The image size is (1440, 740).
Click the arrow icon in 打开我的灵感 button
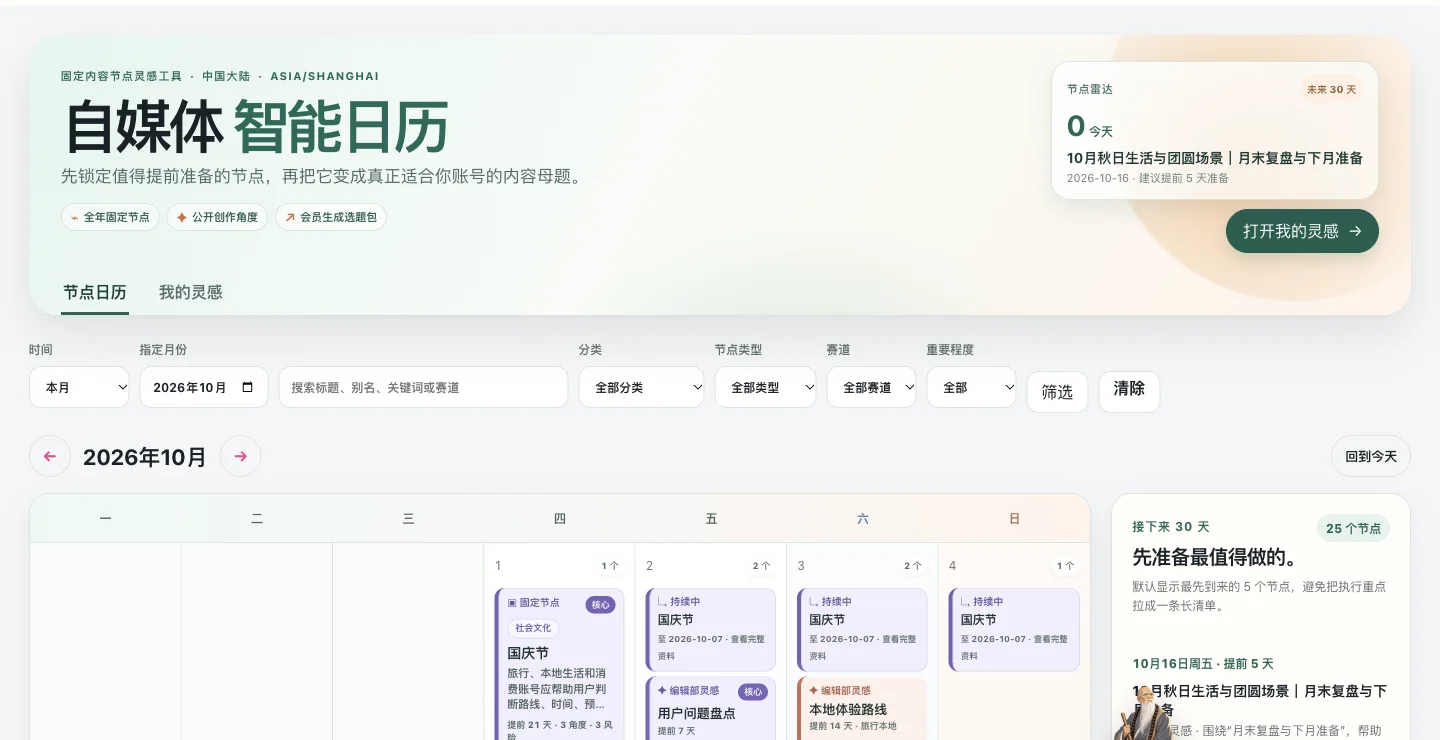[1355, 231]
